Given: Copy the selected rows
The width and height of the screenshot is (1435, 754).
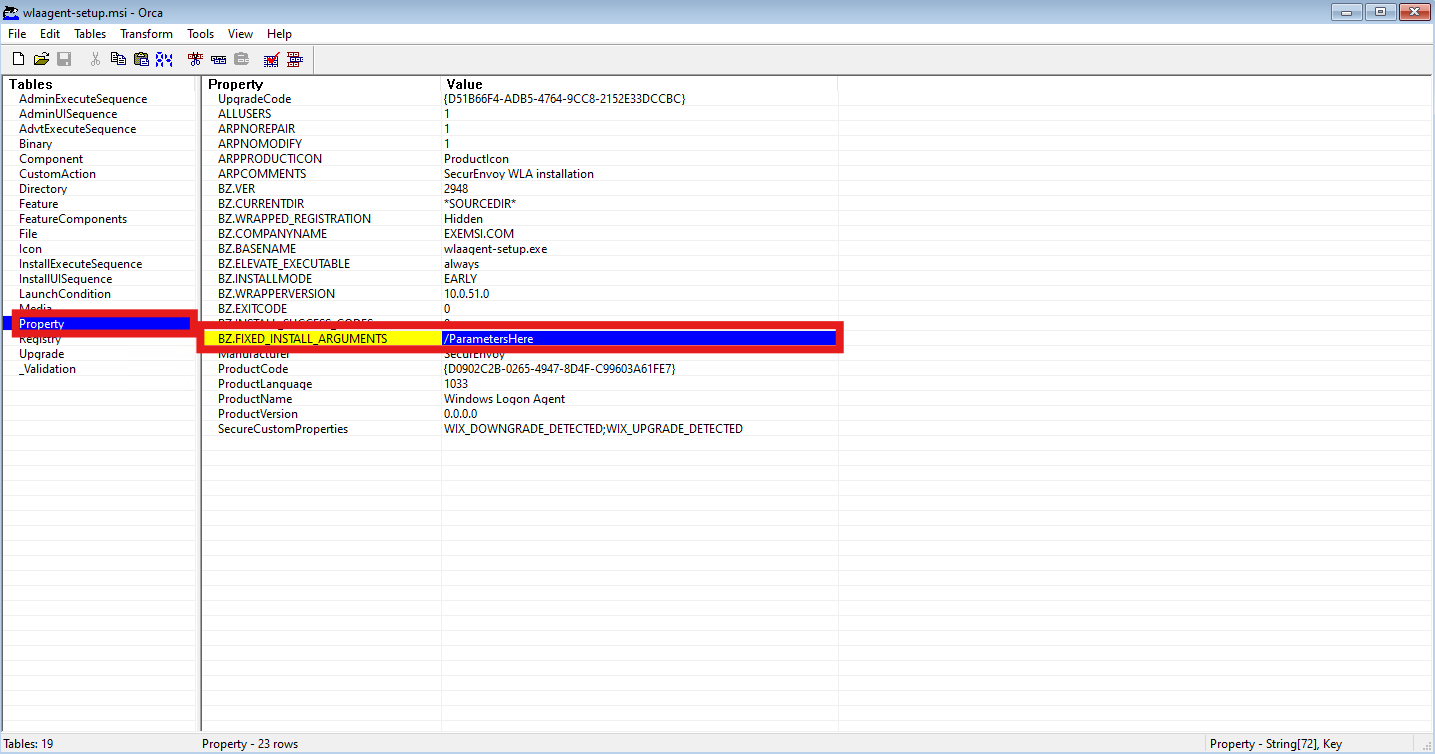Looking at the screenshot, I should click(217, 58).
